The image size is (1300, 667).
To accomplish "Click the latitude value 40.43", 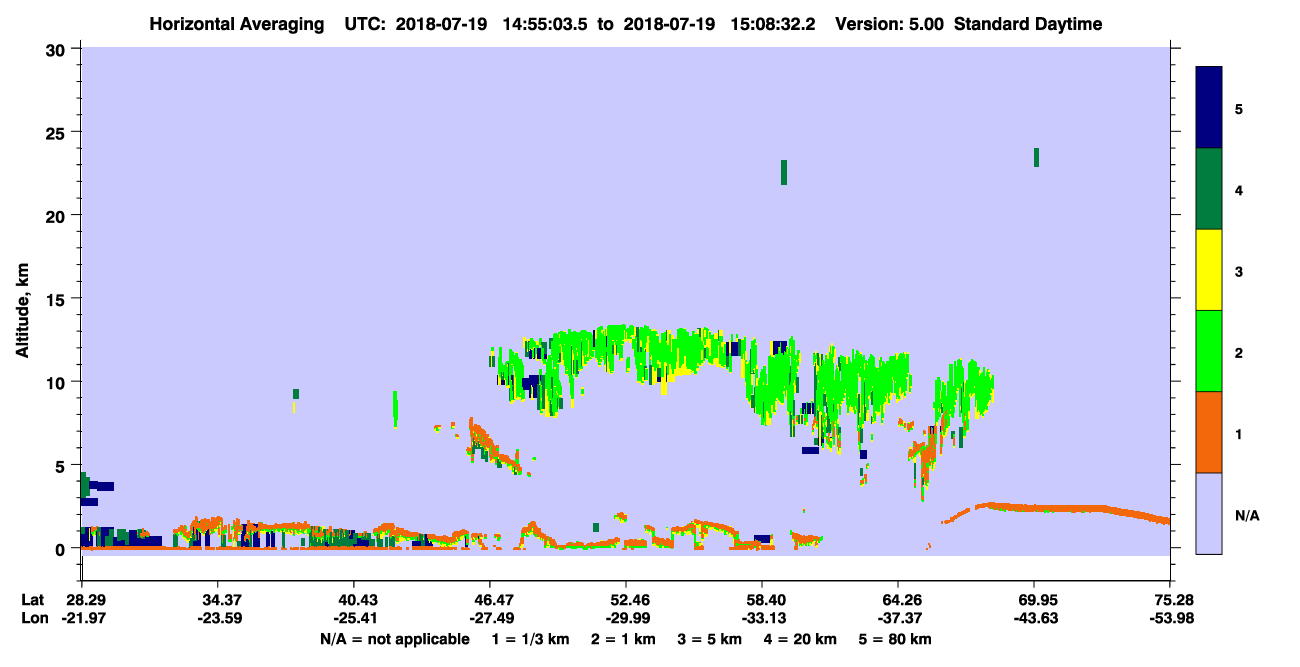I will pyautogui.click(x=353, y=600).
